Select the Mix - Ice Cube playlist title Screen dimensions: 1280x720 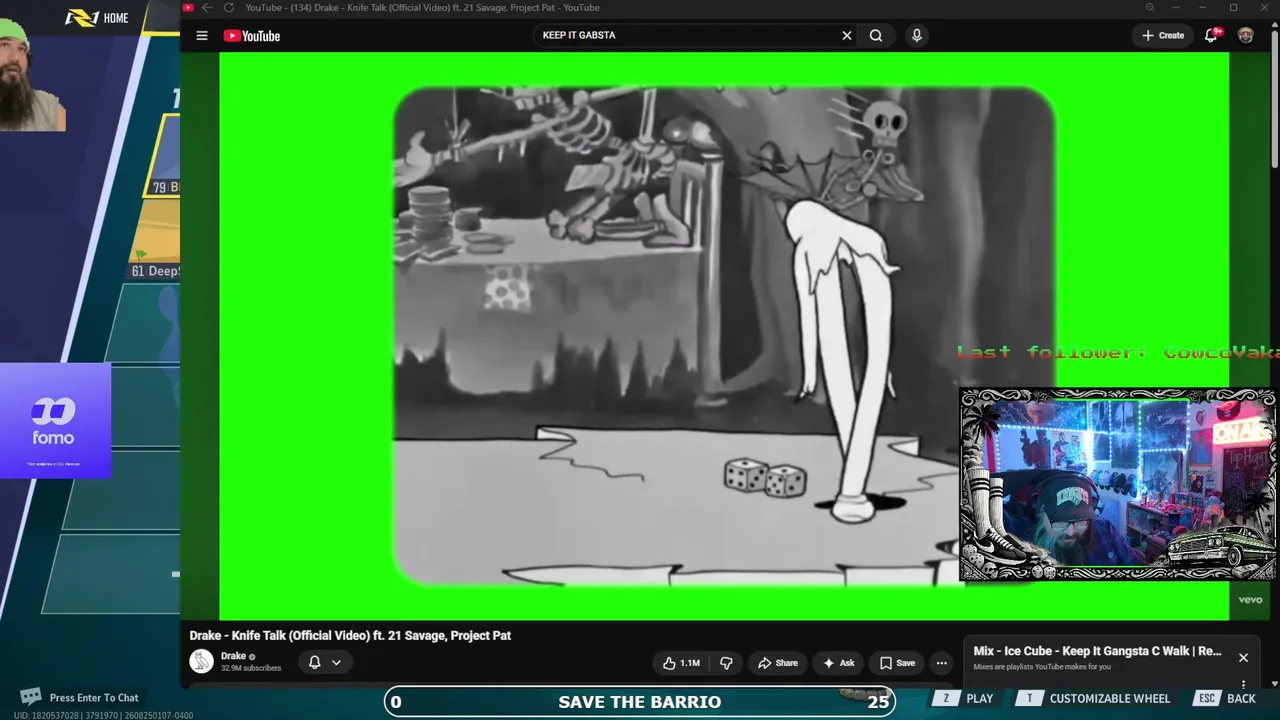[1097, 651]
